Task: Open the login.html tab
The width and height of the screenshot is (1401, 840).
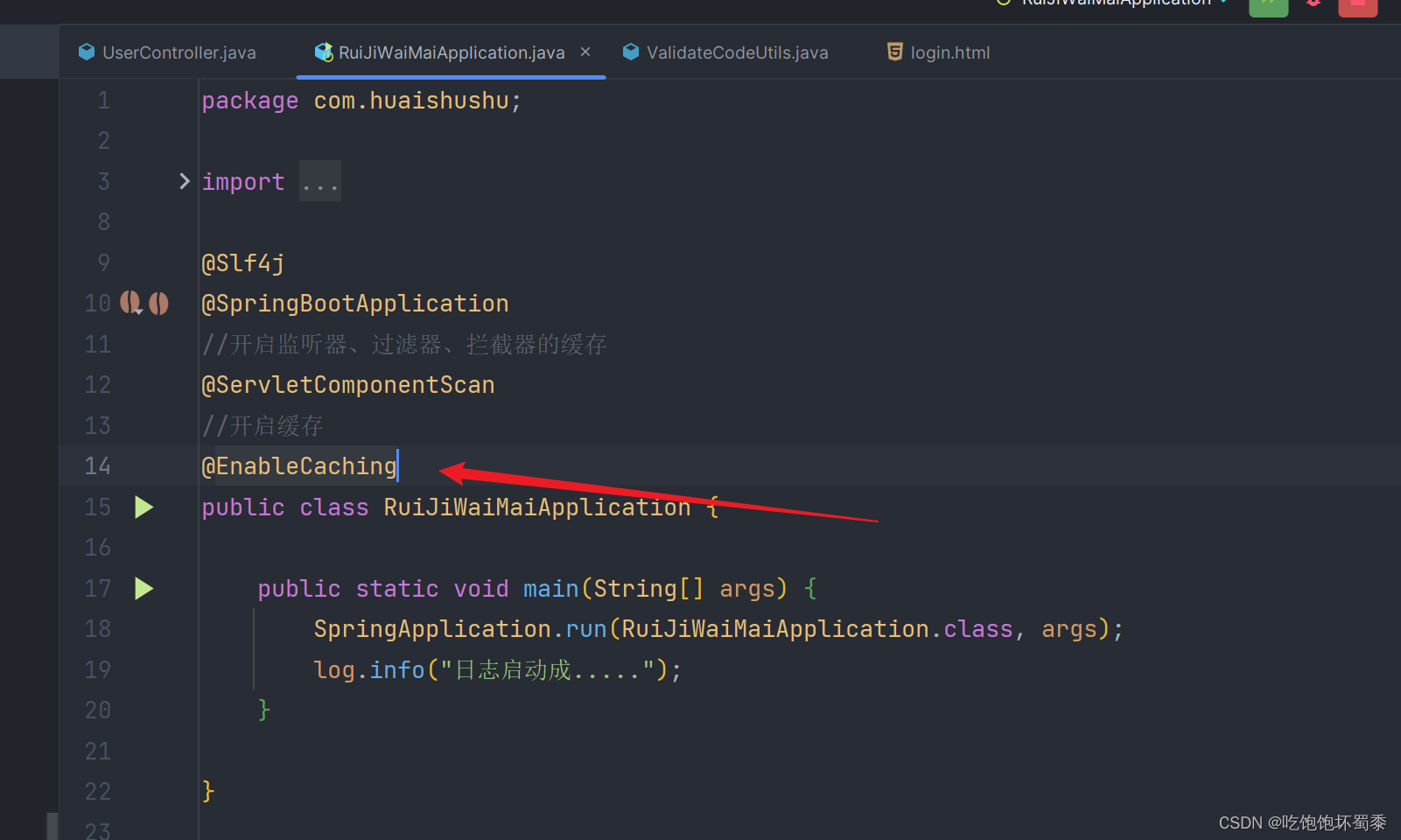Action: [x=938, y=52]
